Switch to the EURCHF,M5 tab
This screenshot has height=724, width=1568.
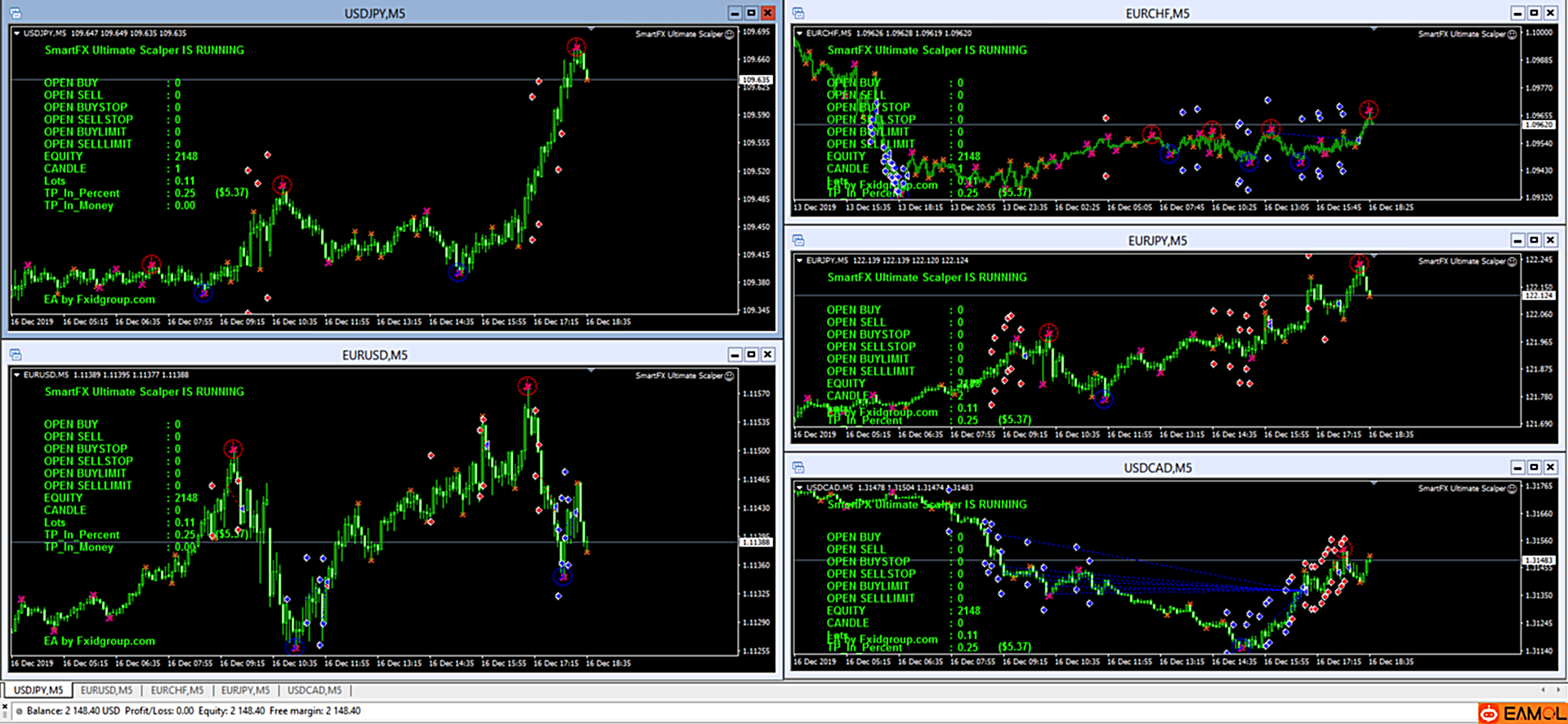177,690
